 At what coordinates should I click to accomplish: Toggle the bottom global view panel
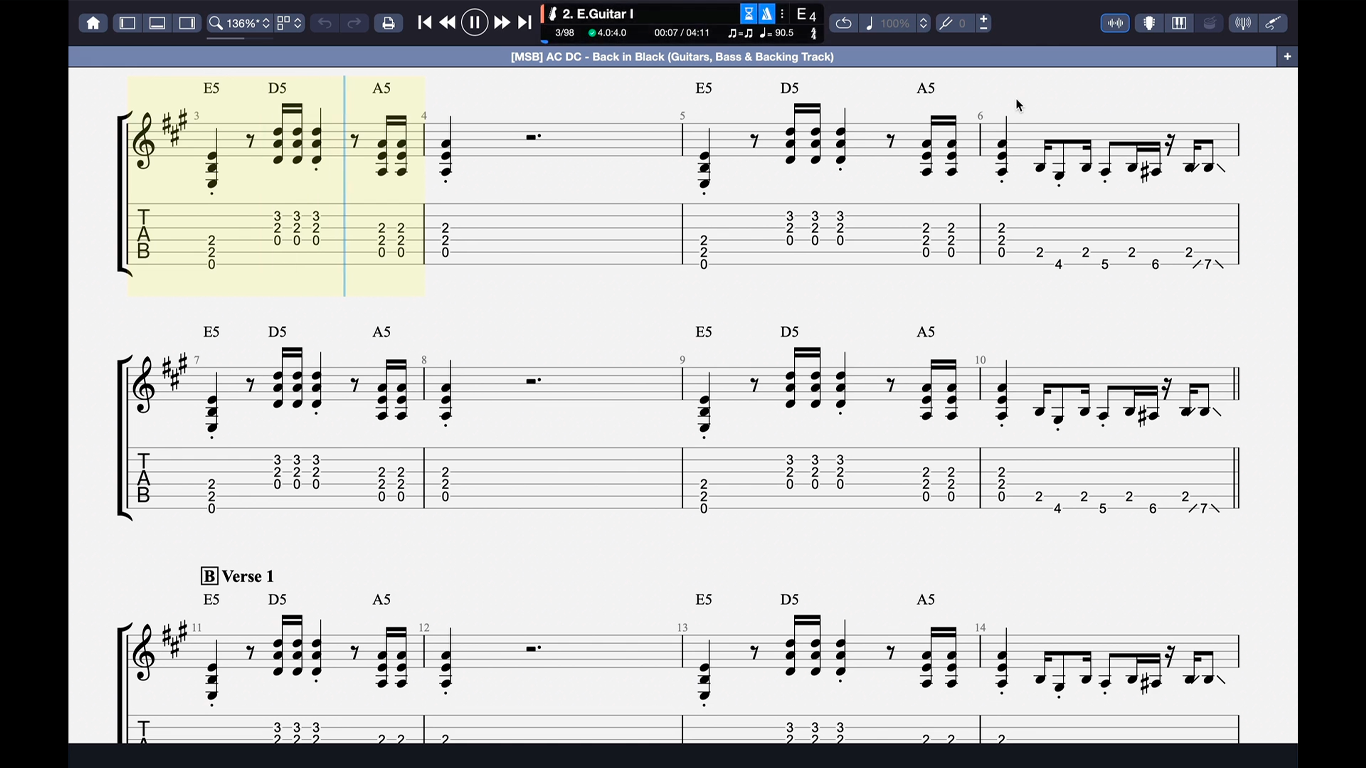pyautogui.click(x=157, y=23)
